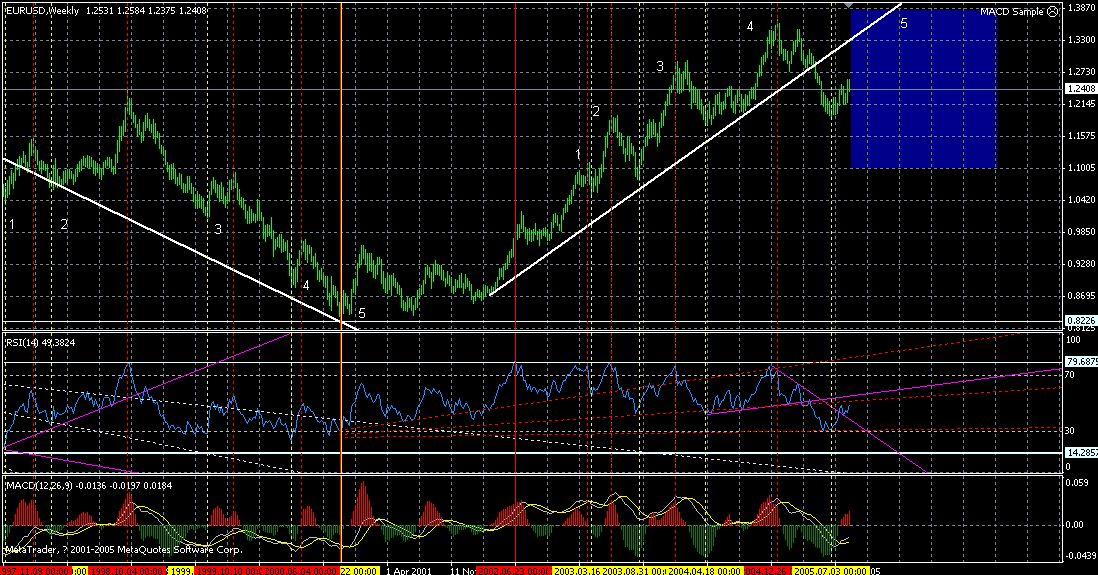Screen dimensions: 1098x575
Task: Click the RSI scale value 30
Action: coord(1070,431)
